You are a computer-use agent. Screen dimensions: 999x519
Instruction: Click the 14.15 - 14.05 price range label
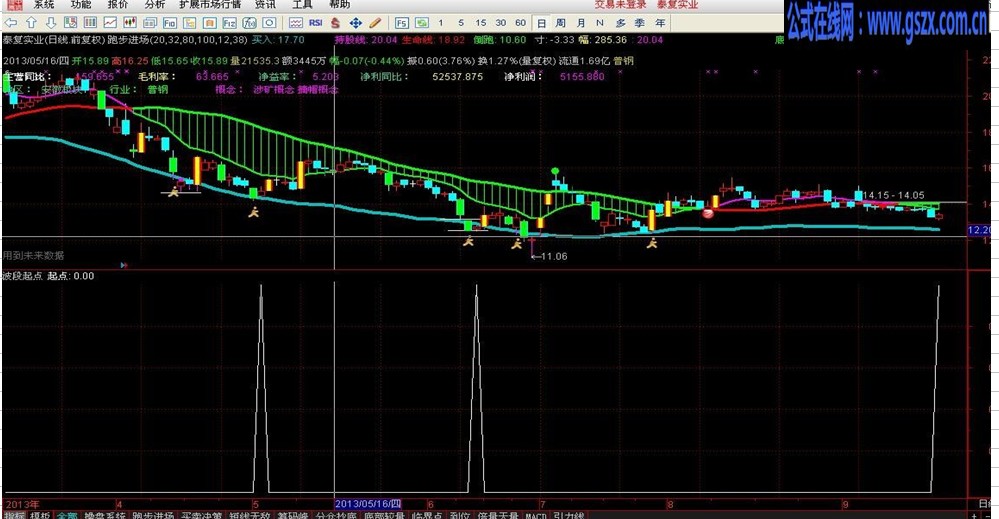click(x=893, y=196)
